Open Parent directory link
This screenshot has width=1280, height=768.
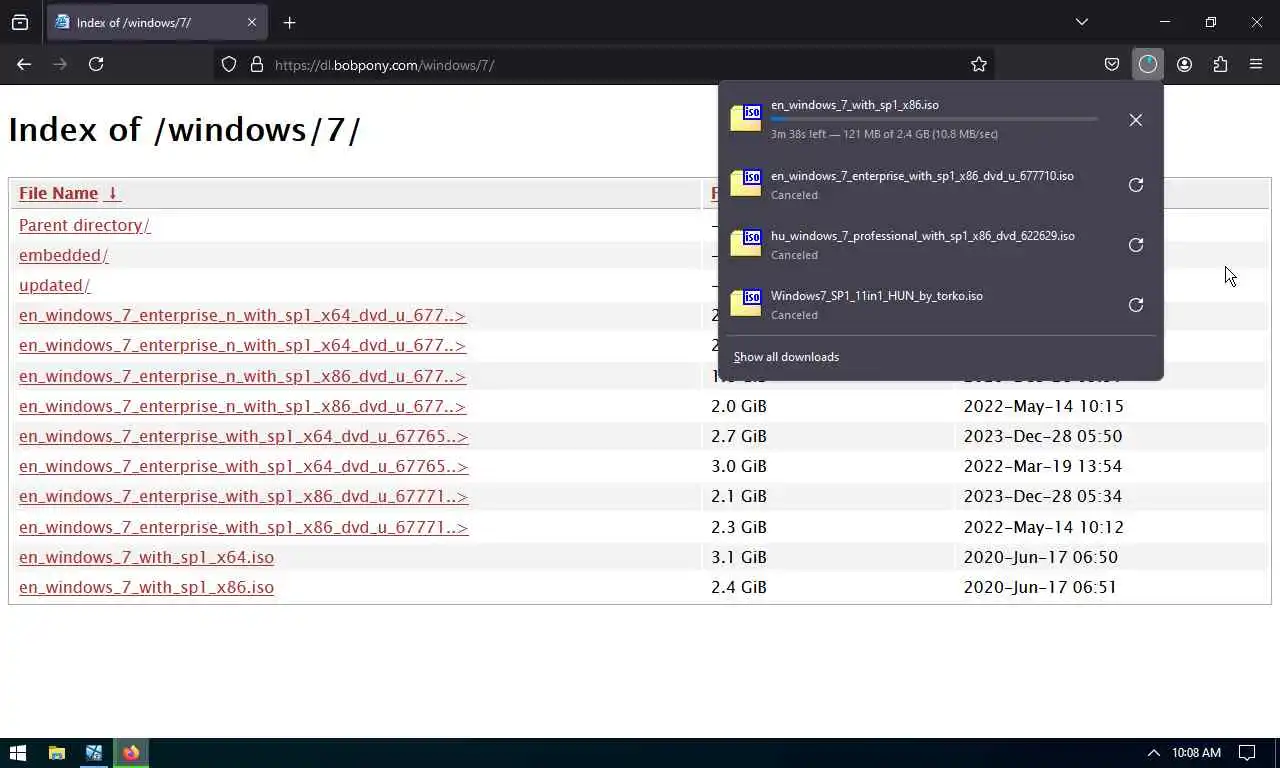(x=84, y=225)
